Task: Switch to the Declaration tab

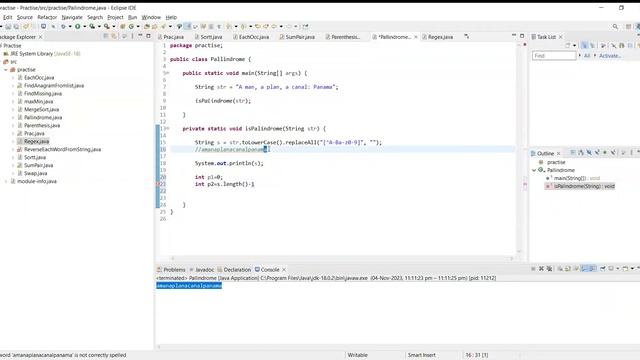Action: 234,269
